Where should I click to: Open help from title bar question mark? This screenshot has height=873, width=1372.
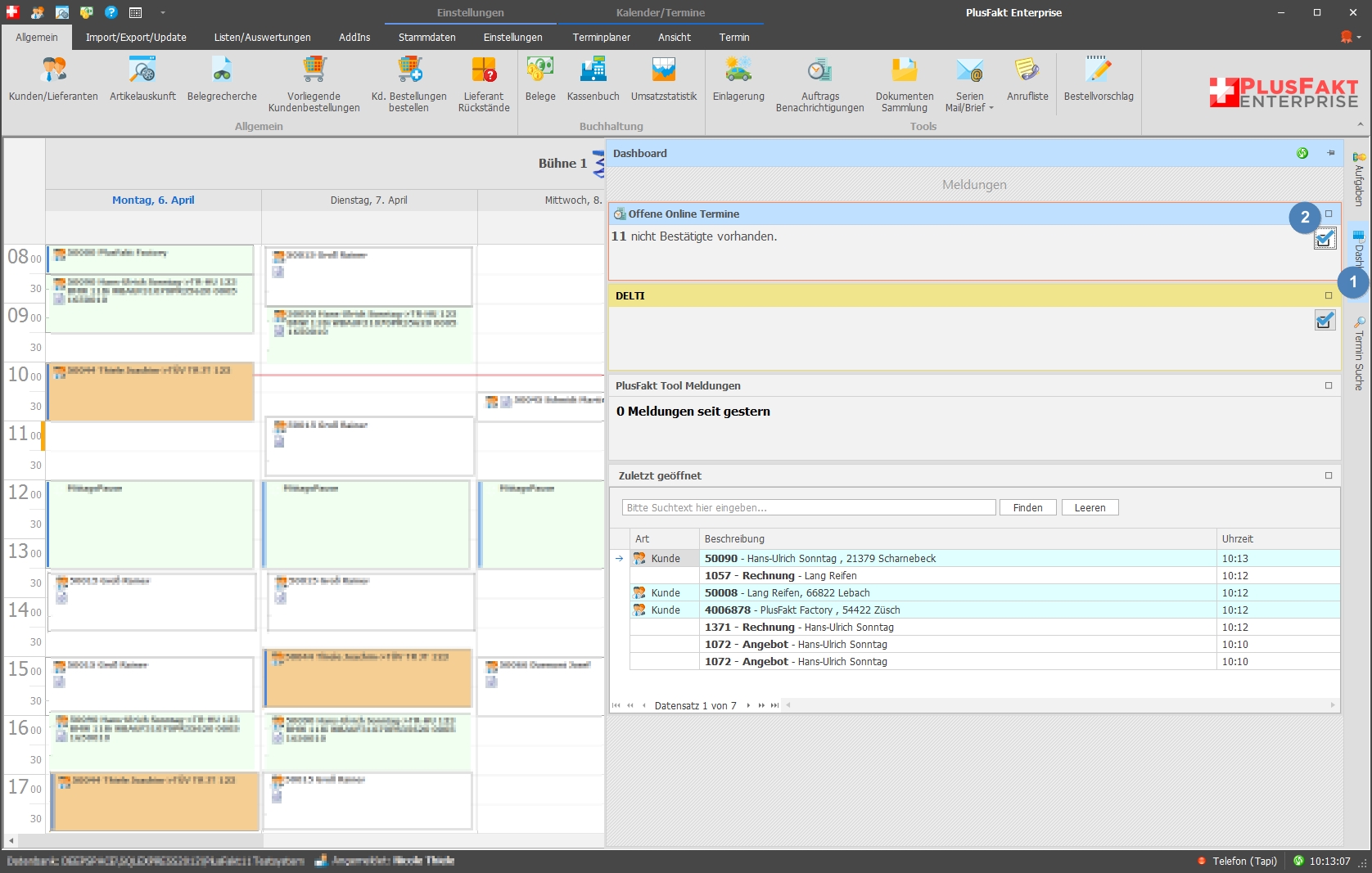pyautogui.click(x=111, y=12)
